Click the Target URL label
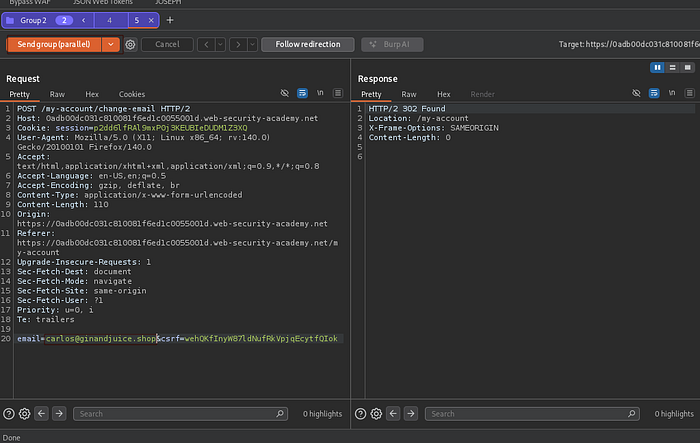Viewport: 700px width, 443px height. [629, 44]
